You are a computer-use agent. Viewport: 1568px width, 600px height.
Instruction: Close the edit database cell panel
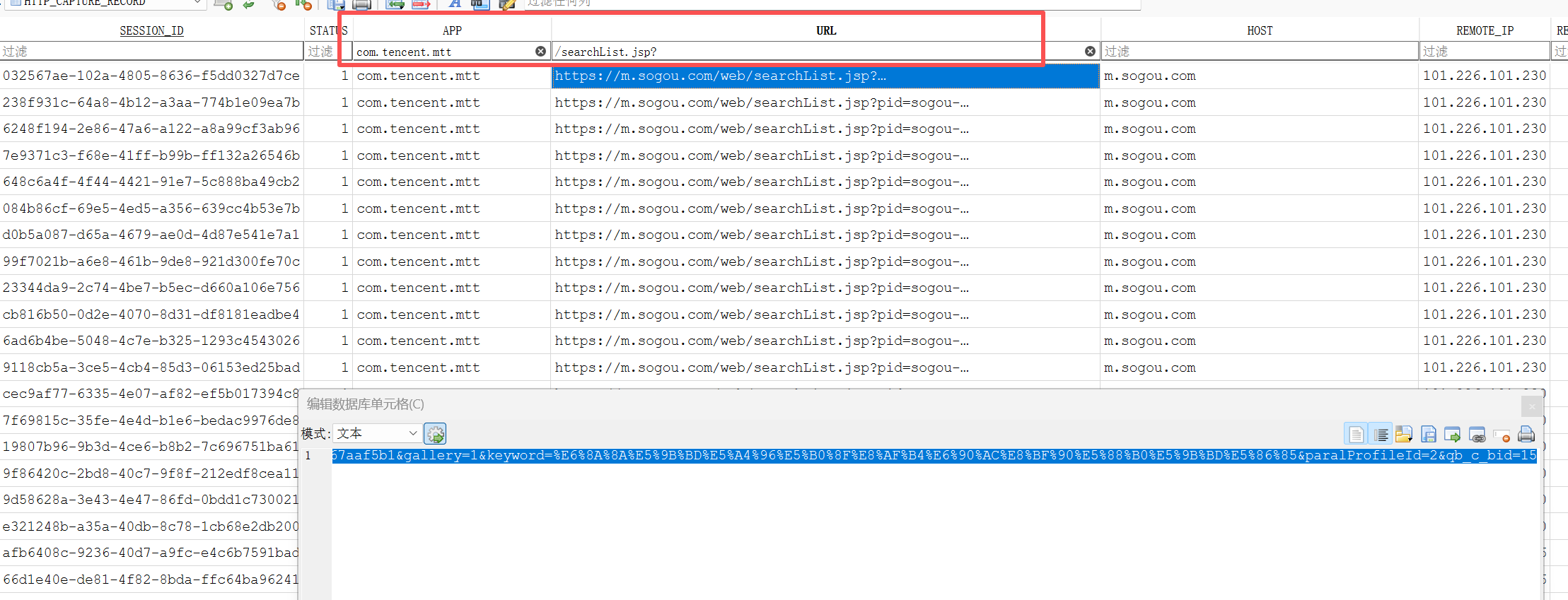(x=1532, y=406)
